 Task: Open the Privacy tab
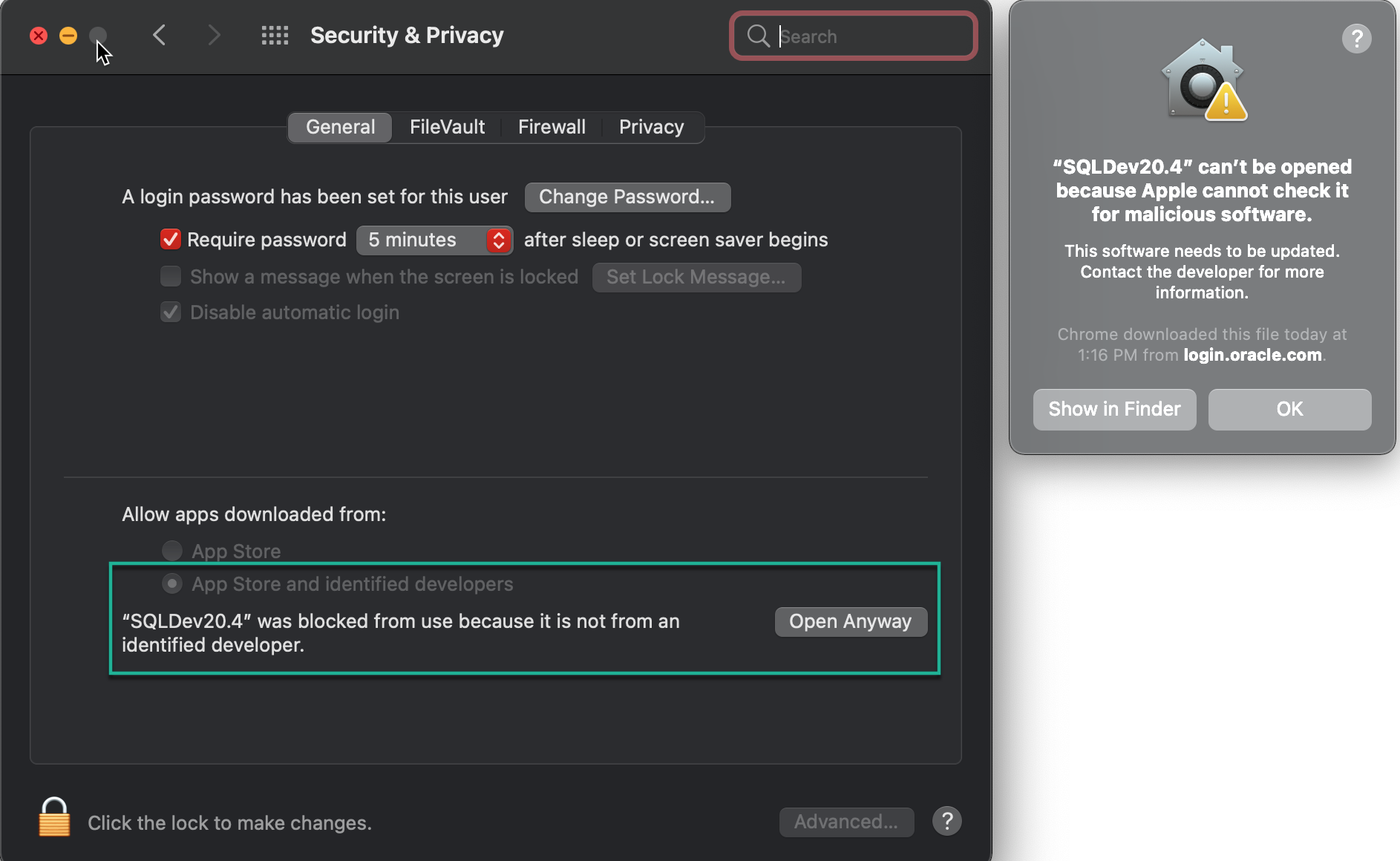coord(651,127)
